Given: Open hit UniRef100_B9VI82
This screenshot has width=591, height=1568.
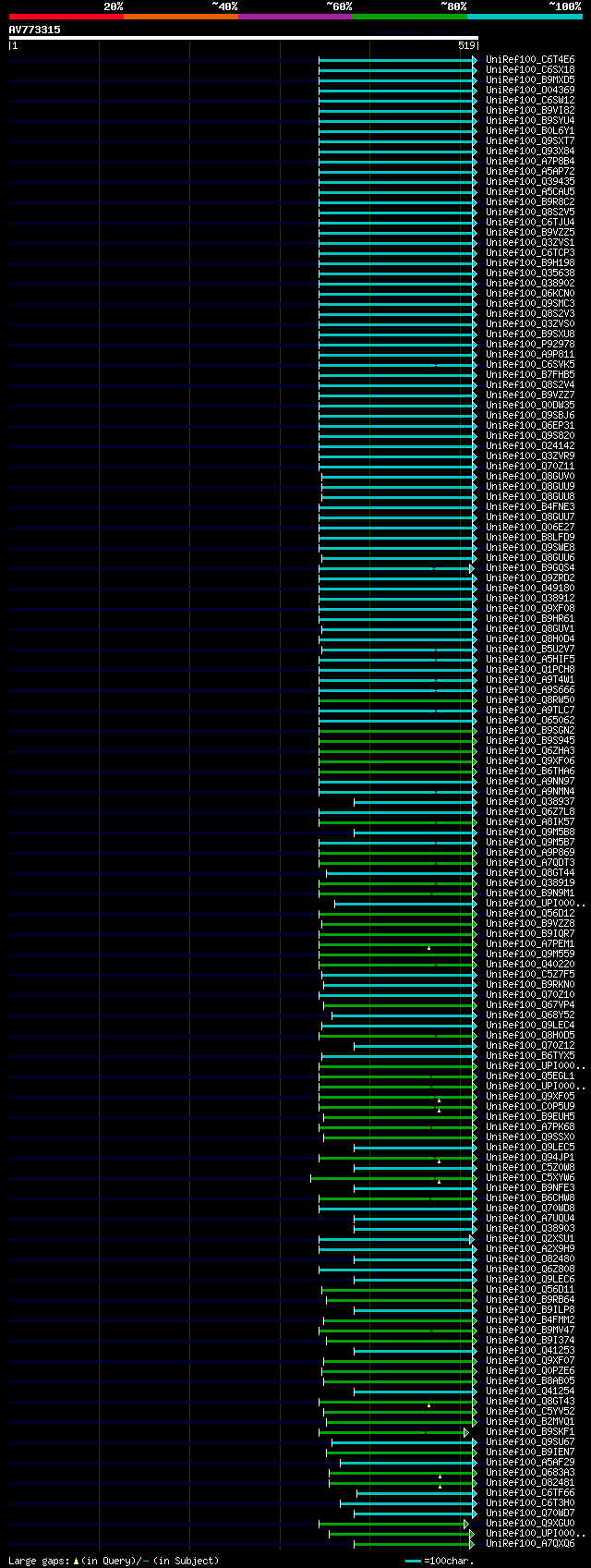Looking at the screenshot, I should click(x=530, y=110).
